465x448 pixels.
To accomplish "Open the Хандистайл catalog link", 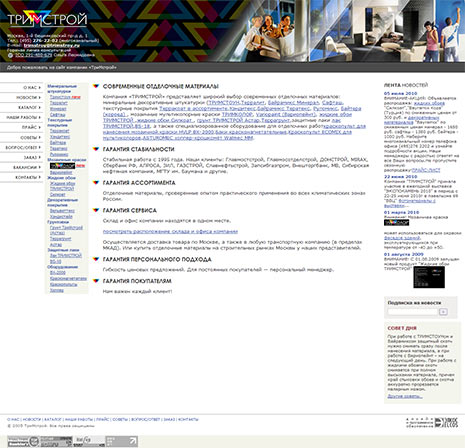I will 61,217.
